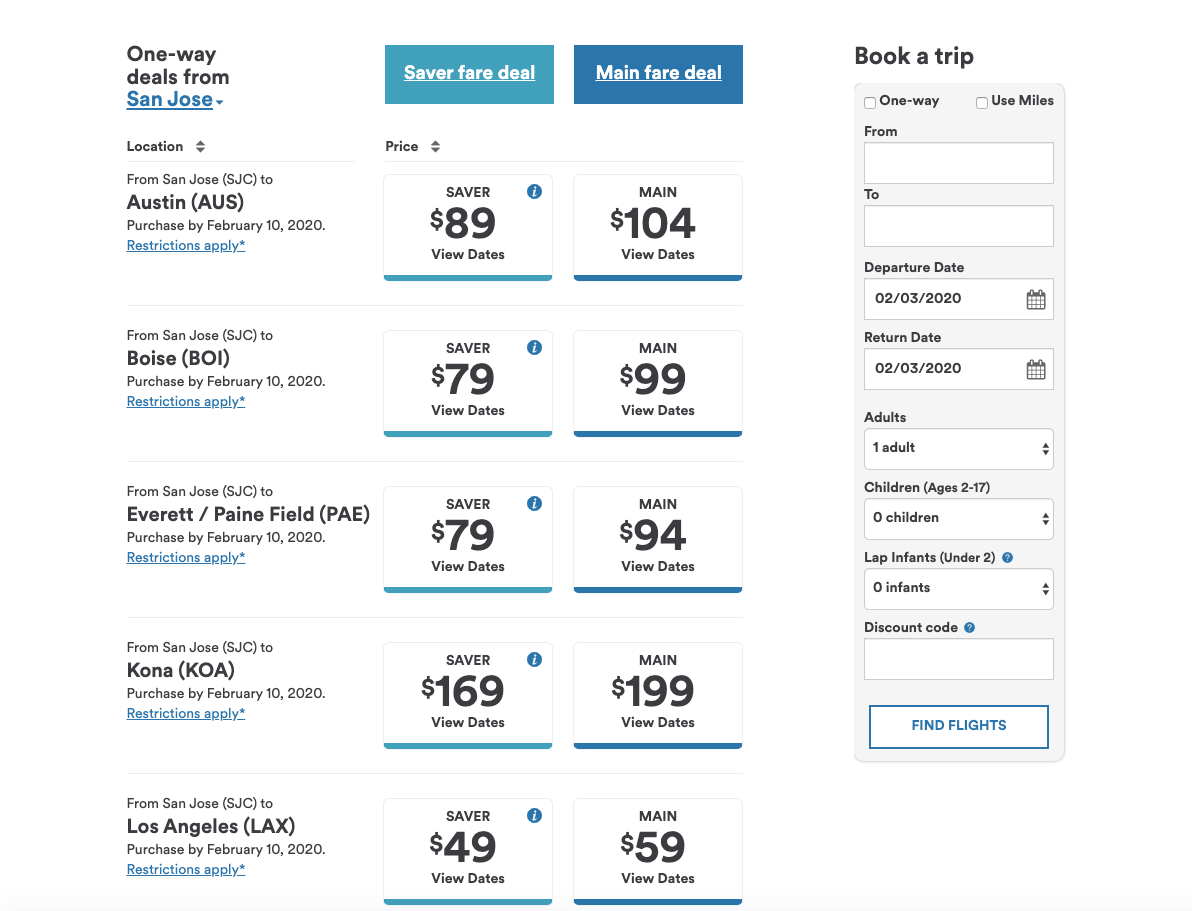Click info icon on Everett Saver fare

tap(534, 503)
